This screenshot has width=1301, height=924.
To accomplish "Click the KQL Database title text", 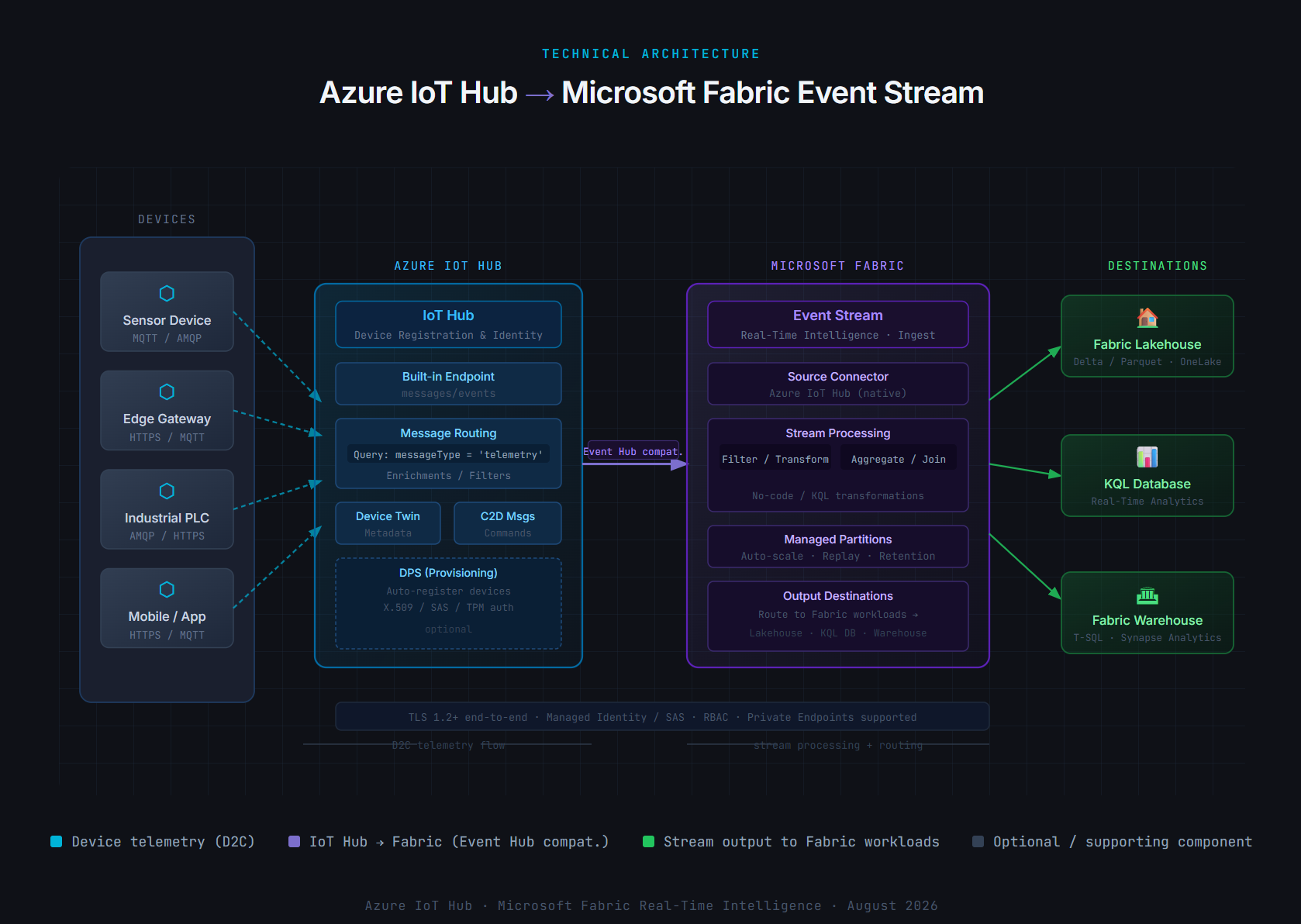I will click(x=1147, y=484).
